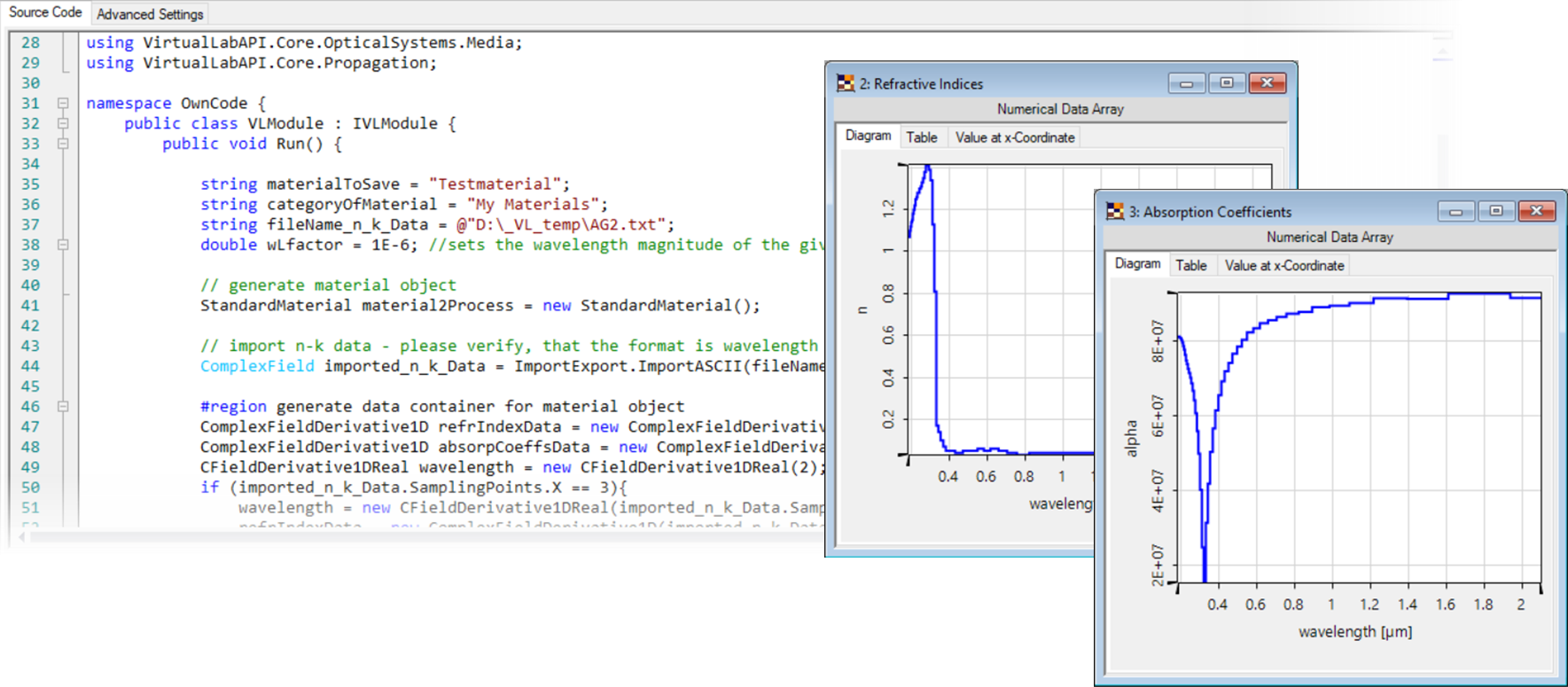Image resolution: width=1568 pixels, height=687 pixels.
Task: Open the Advanced Settings tab
Action: click(x=150, y=14)
